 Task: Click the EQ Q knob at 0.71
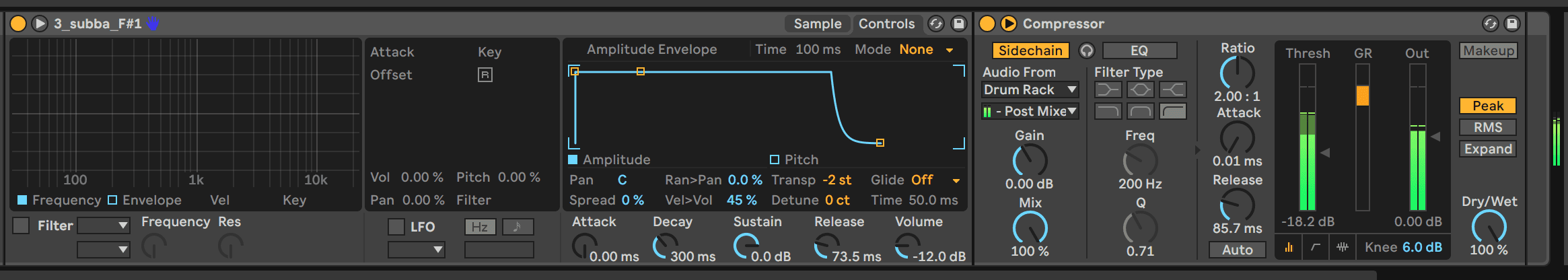click(x=1140, y=228)
